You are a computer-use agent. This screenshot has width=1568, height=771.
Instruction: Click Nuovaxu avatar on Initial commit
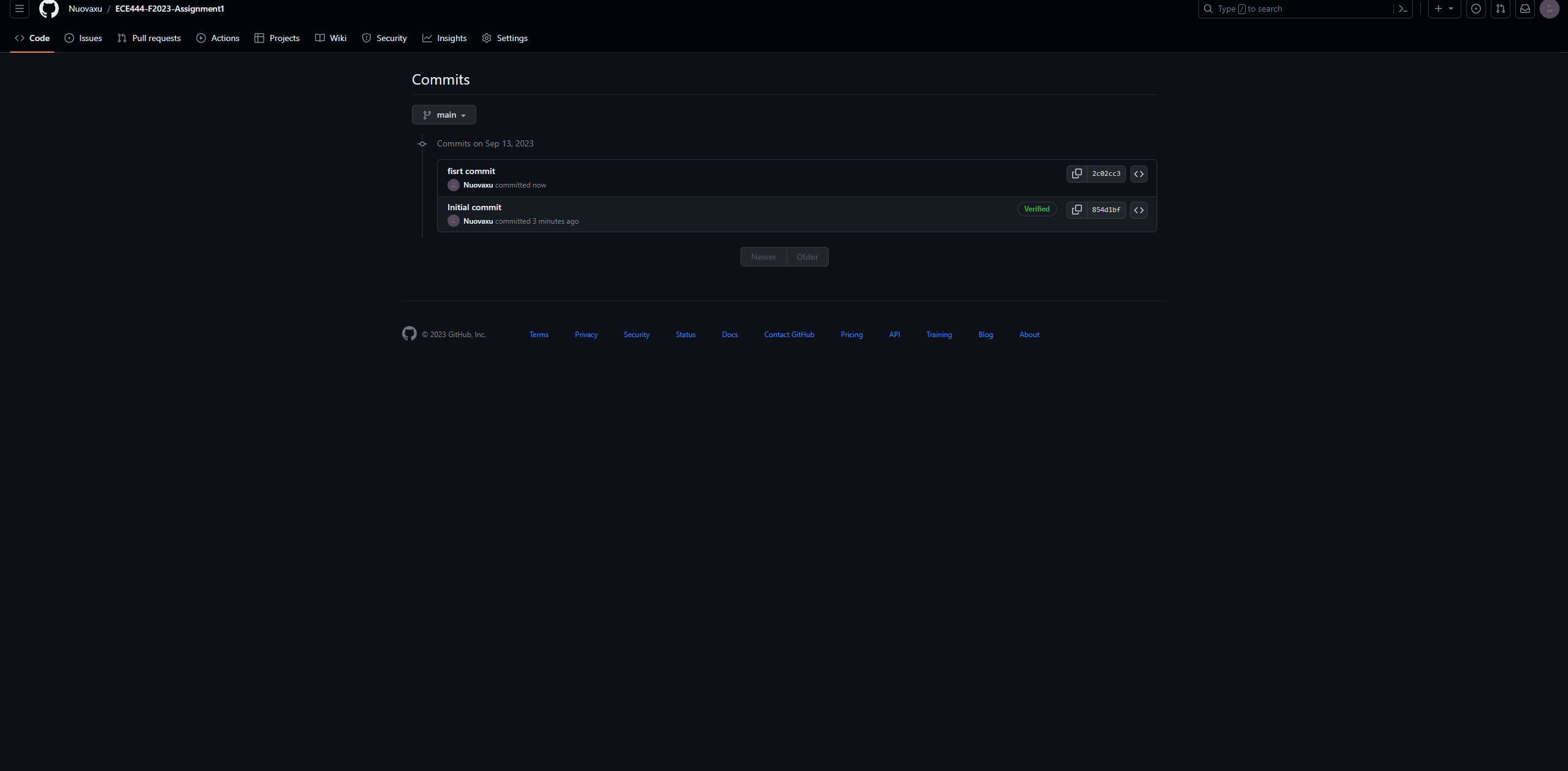click(454, 221)
